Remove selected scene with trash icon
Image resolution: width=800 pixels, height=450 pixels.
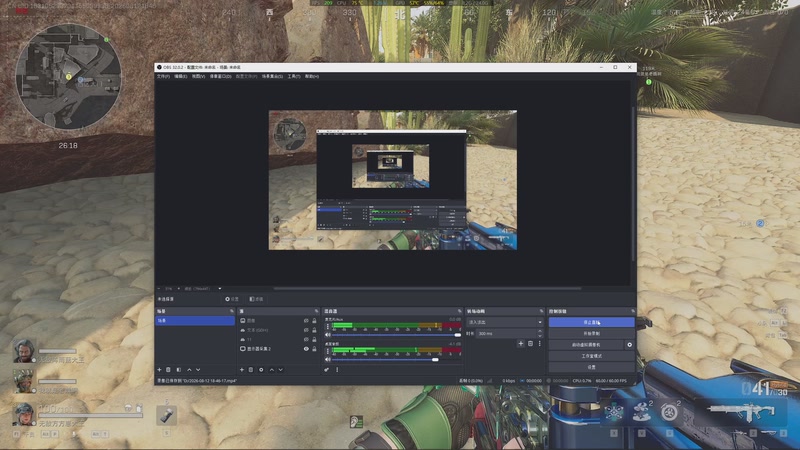(x=168, y=369)
